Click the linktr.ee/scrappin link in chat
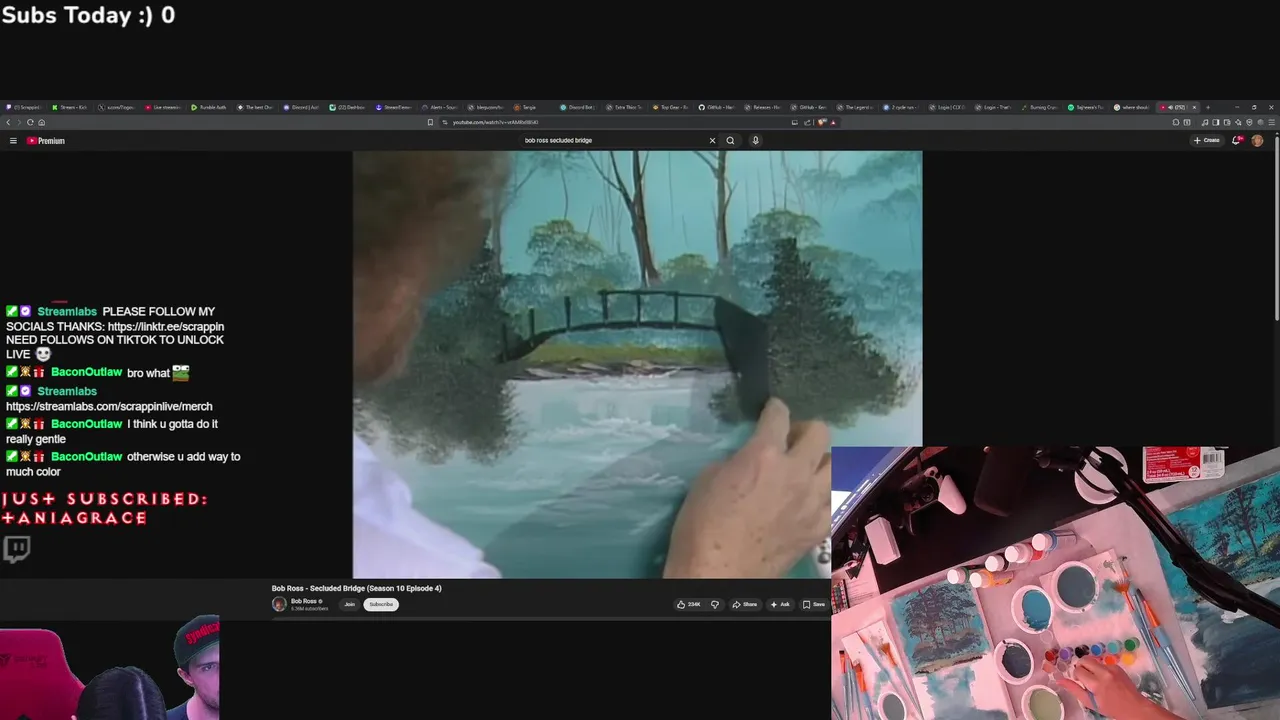The height and width of the screenshot is (720, 1280). click(x=166, y=327)
